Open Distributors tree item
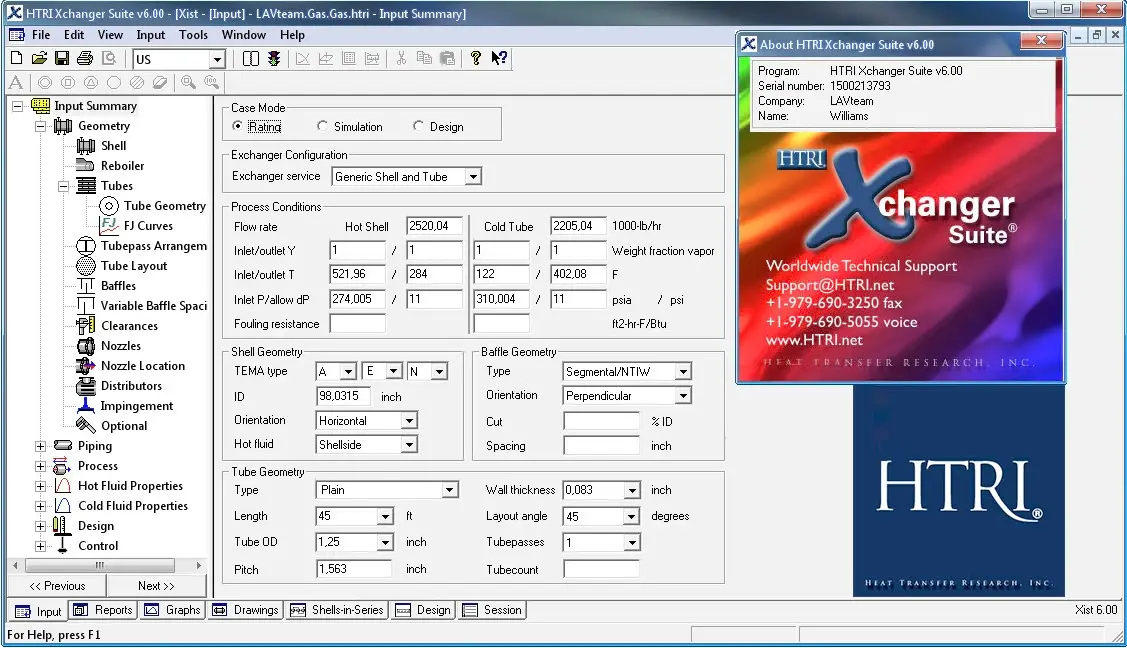 click(131, 387)
